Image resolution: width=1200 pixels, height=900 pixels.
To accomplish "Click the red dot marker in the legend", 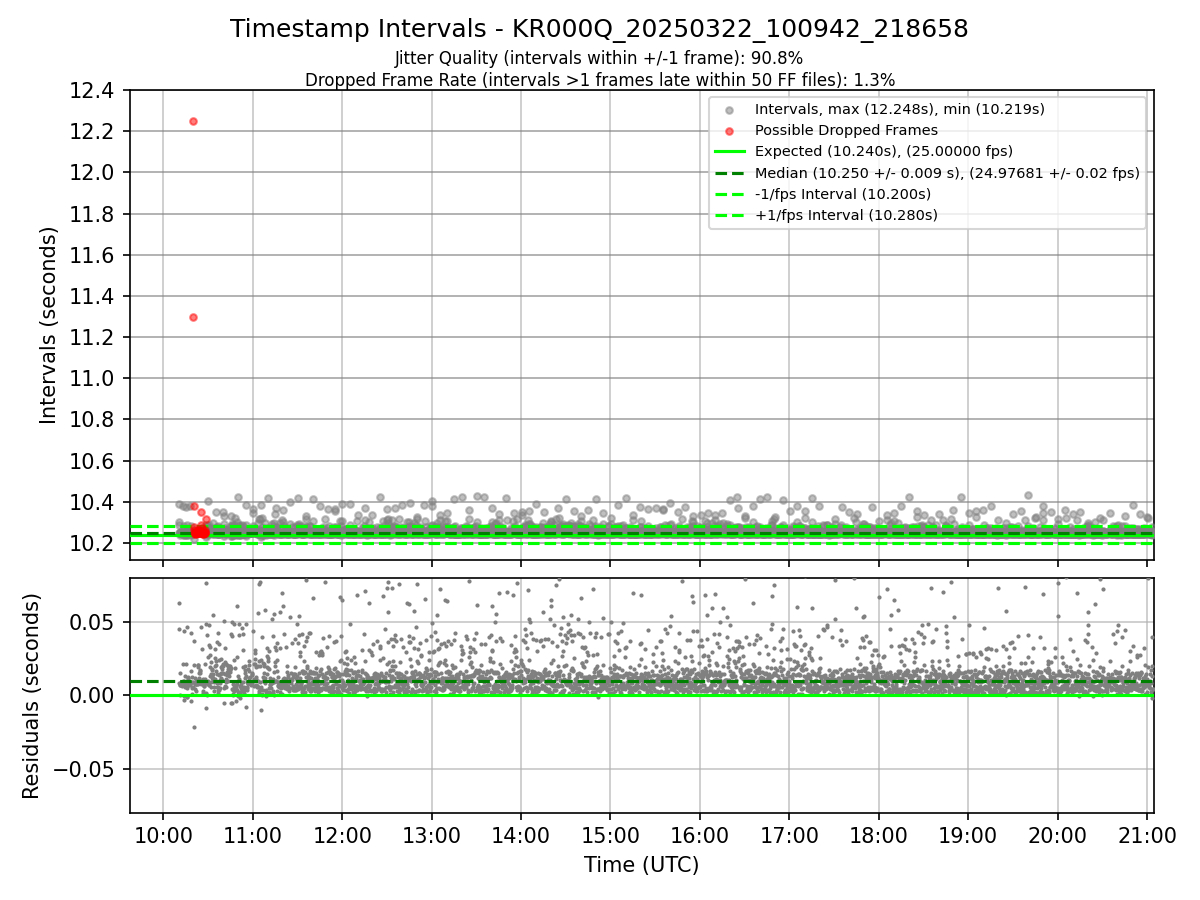I will 730,131.
